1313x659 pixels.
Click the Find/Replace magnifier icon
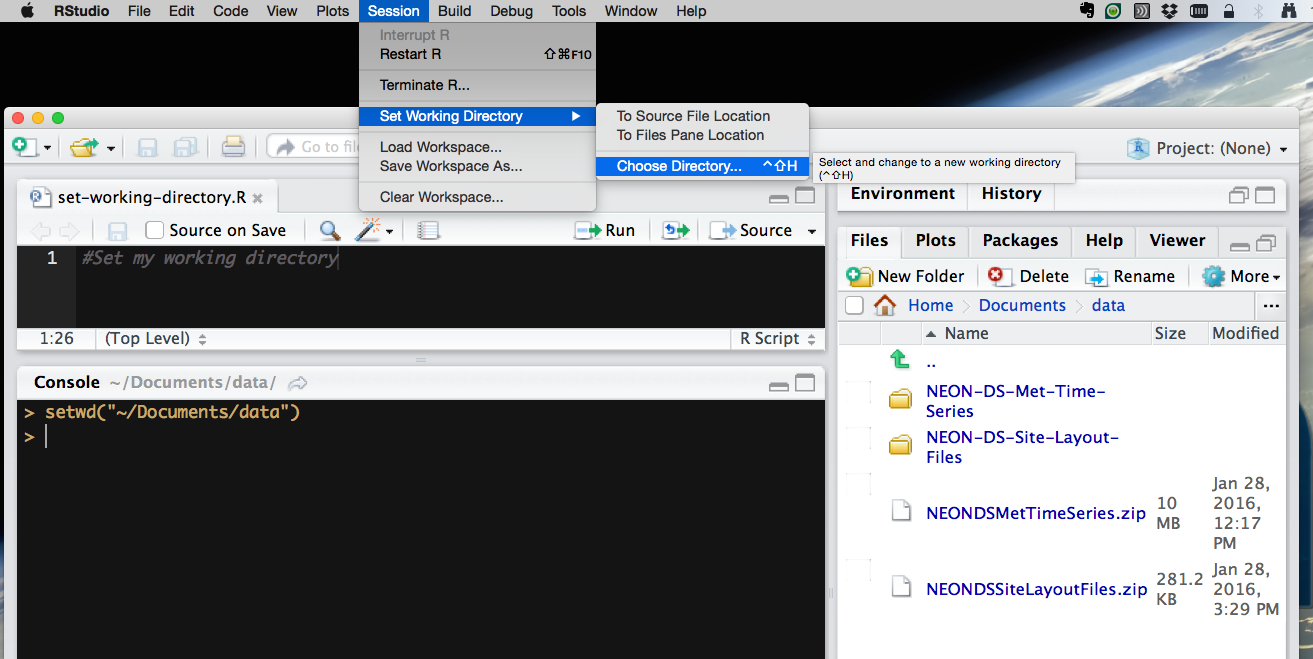329,231
